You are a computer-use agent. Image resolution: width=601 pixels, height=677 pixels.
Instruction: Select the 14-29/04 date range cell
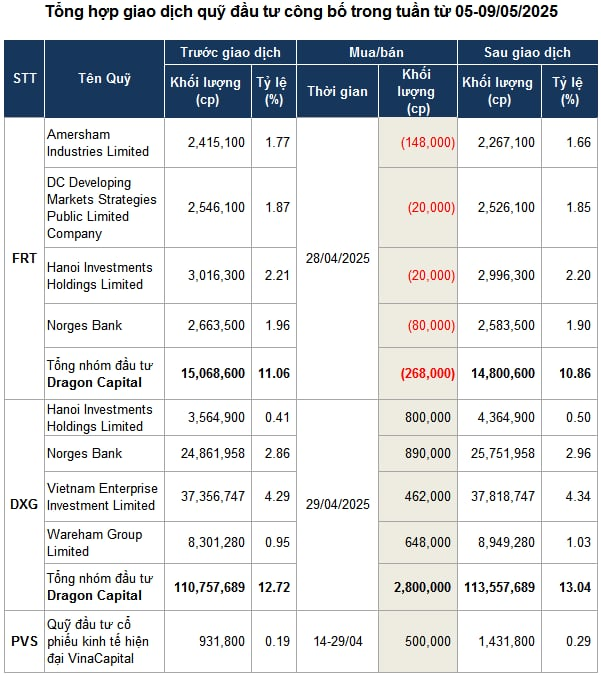pos(337,641)
